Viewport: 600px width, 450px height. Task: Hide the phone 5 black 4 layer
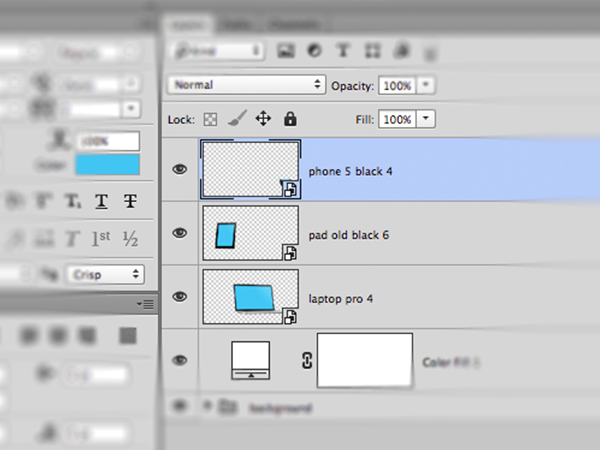(x=180, y=170)
